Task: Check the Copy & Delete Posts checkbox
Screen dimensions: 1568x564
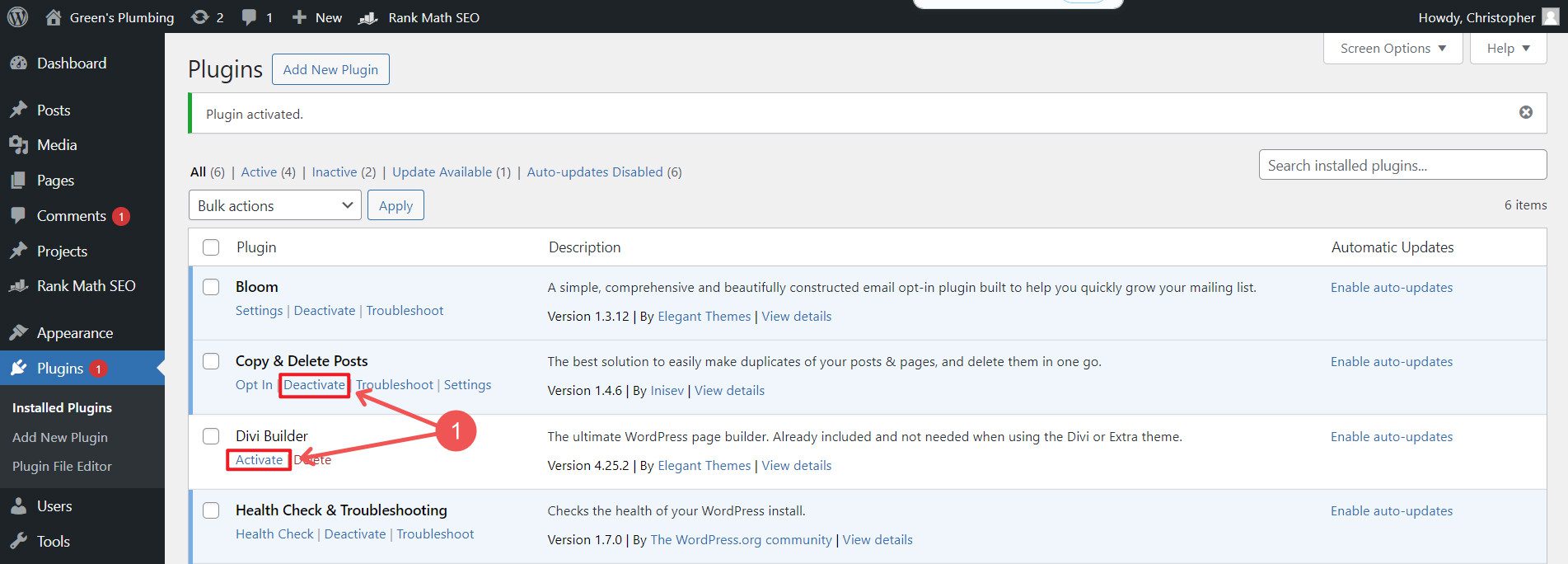Action: point(211,361)
